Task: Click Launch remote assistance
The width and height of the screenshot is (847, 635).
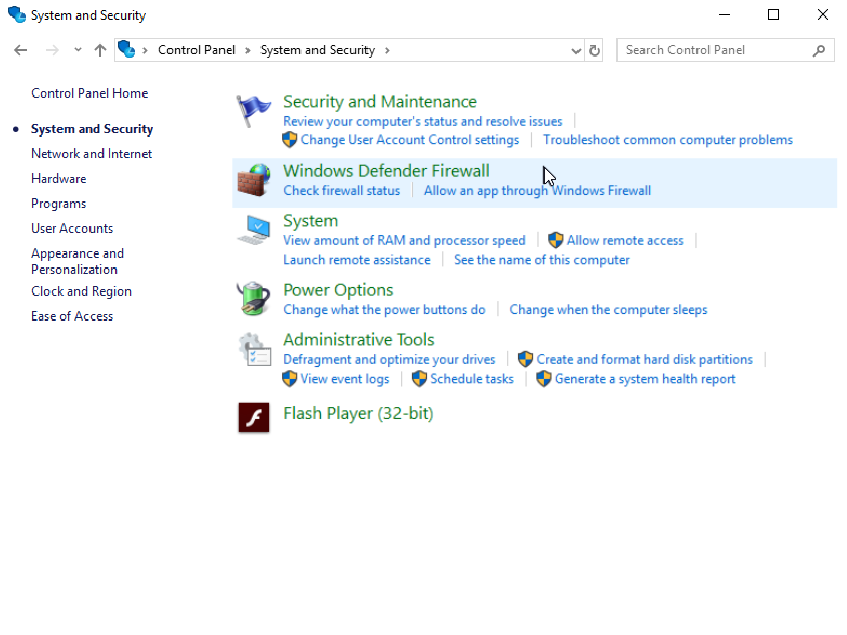Action: point(357,260)
